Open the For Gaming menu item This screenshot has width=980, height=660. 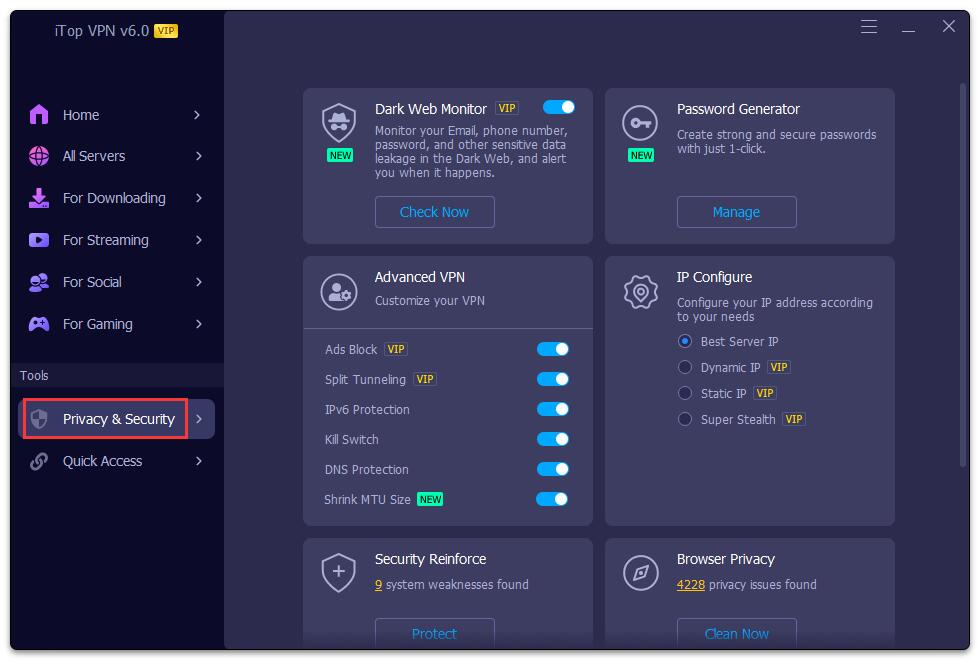pos(116,324)
